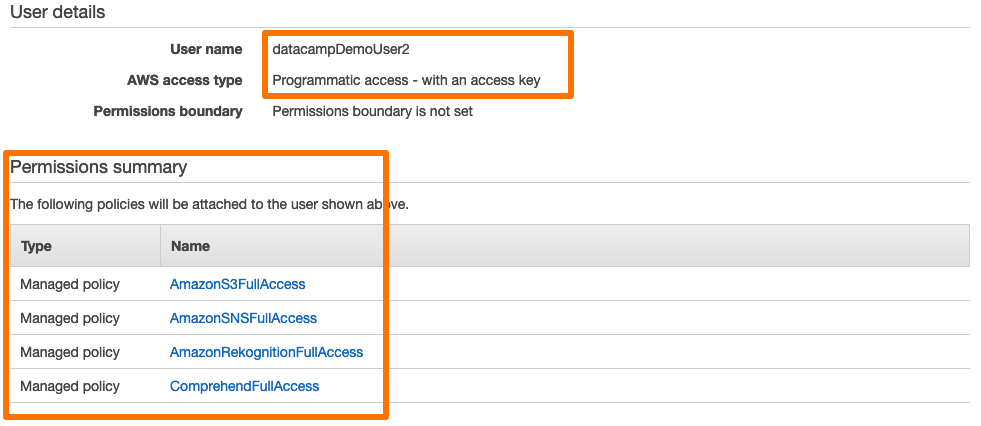Select the Programmatic access value text
This screenshot has height=426, width=981.
[x=406, y=80]
